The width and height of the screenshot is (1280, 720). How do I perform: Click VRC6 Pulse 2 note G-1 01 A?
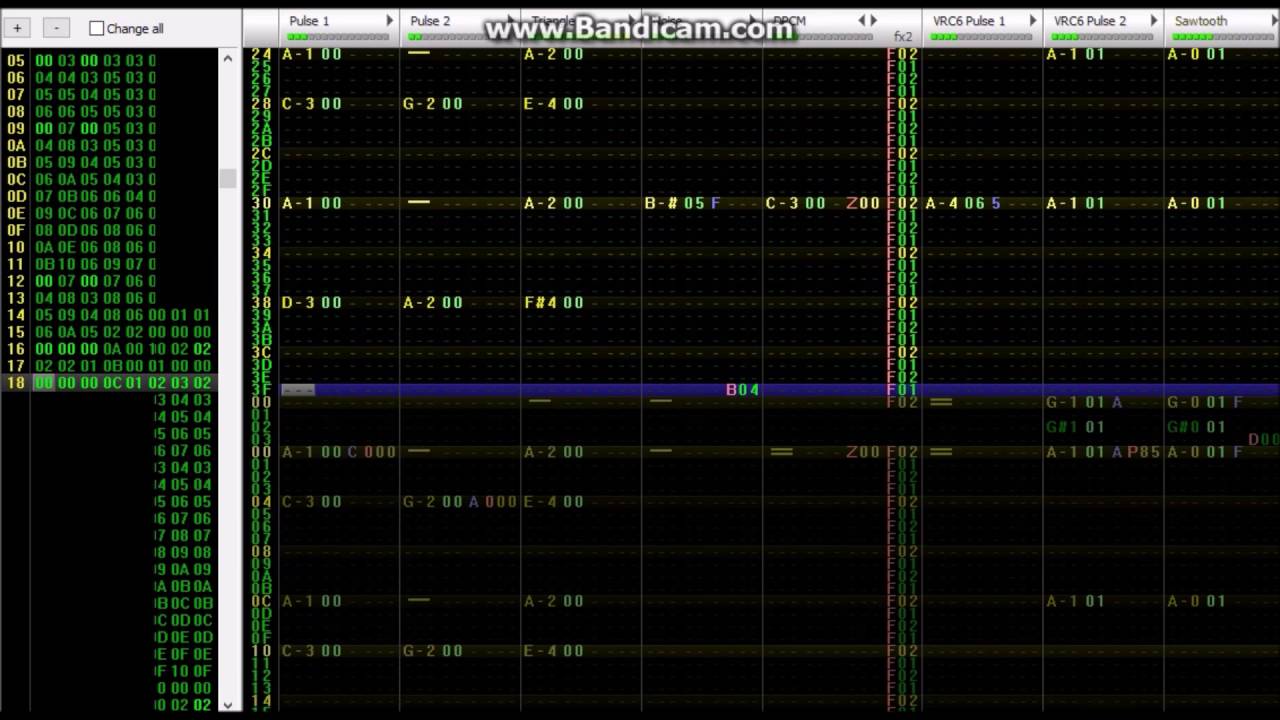(1084, 403)
